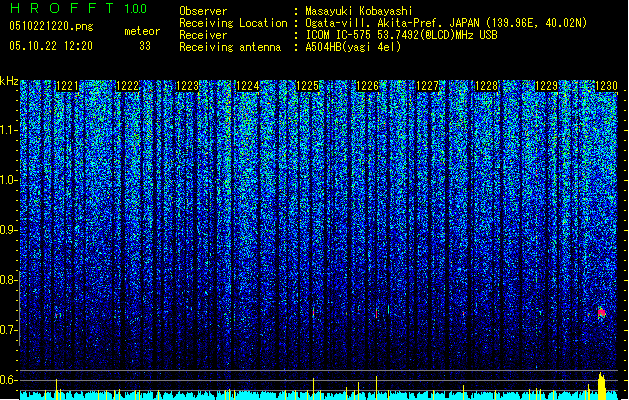Click the magenta meteor echo near 1230

(x=601, y=313)
